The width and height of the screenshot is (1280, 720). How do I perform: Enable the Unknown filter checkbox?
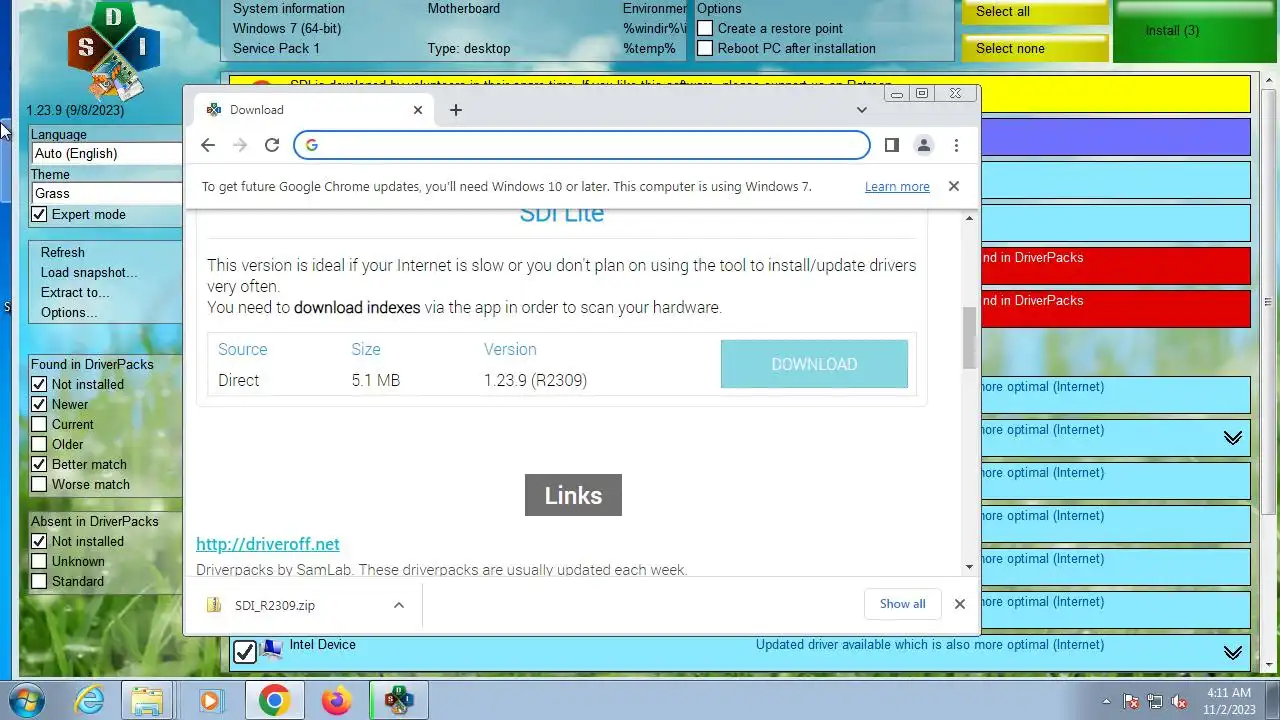tap(39, 561)
